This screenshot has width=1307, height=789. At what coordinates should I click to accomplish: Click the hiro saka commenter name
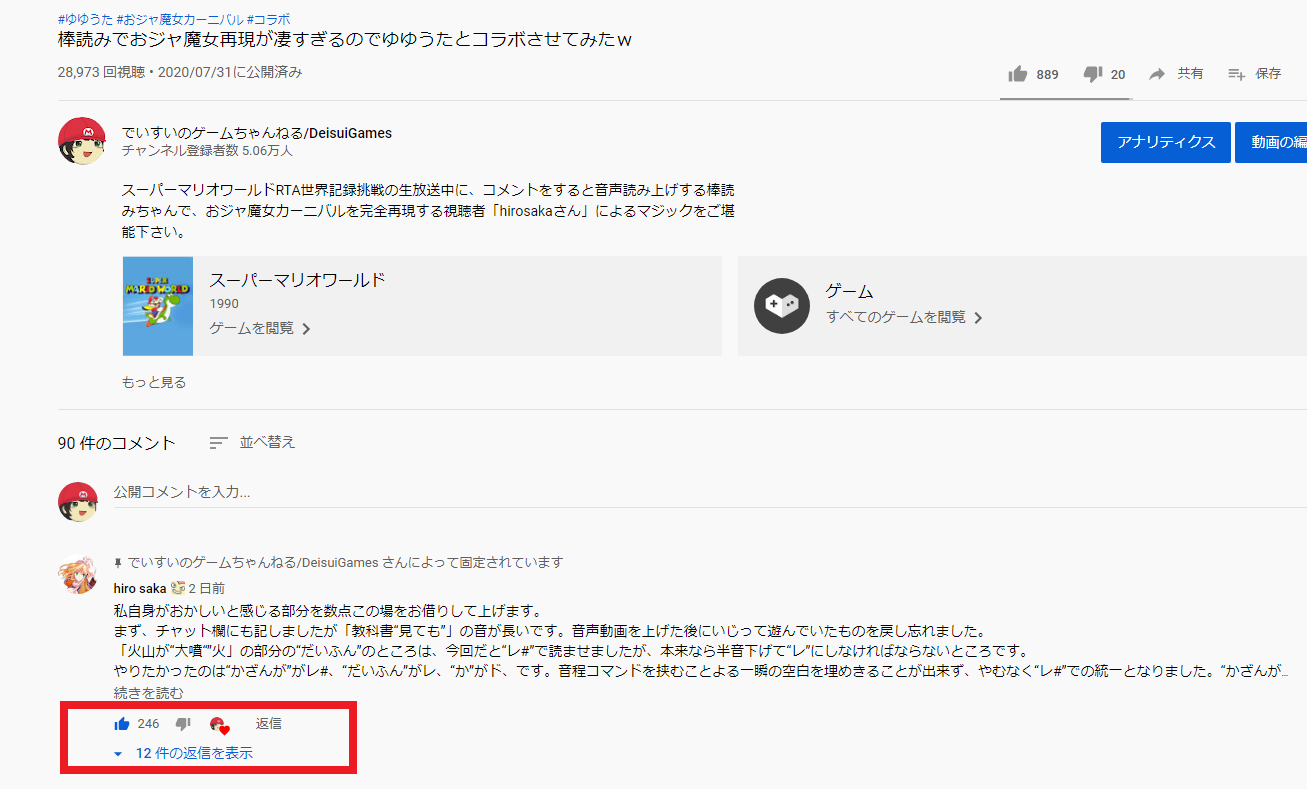pos(139,588)
